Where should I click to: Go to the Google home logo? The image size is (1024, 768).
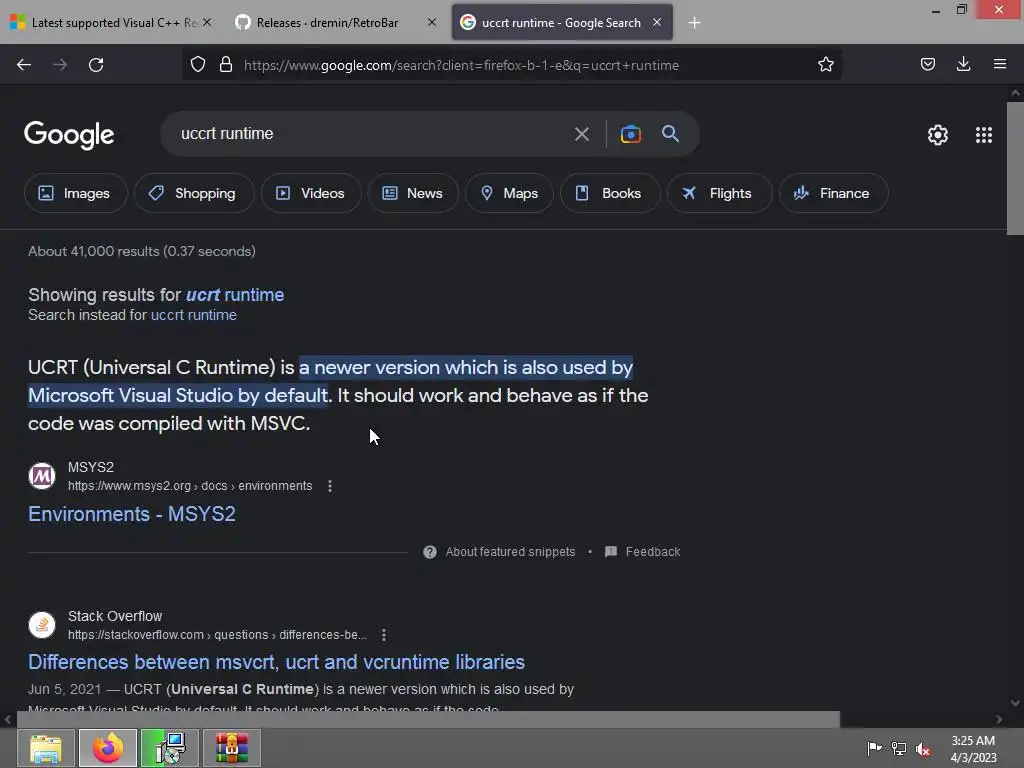[69, 135]
